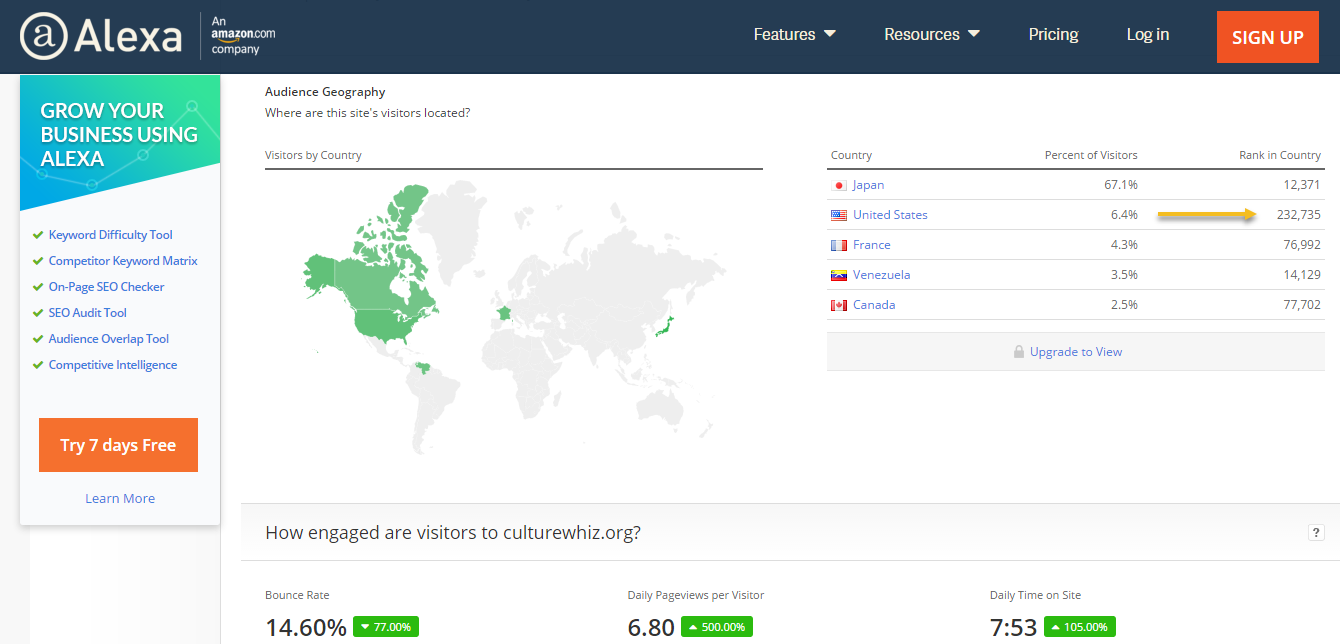
Task: Click the France flag icon
Action: [839, 245]
